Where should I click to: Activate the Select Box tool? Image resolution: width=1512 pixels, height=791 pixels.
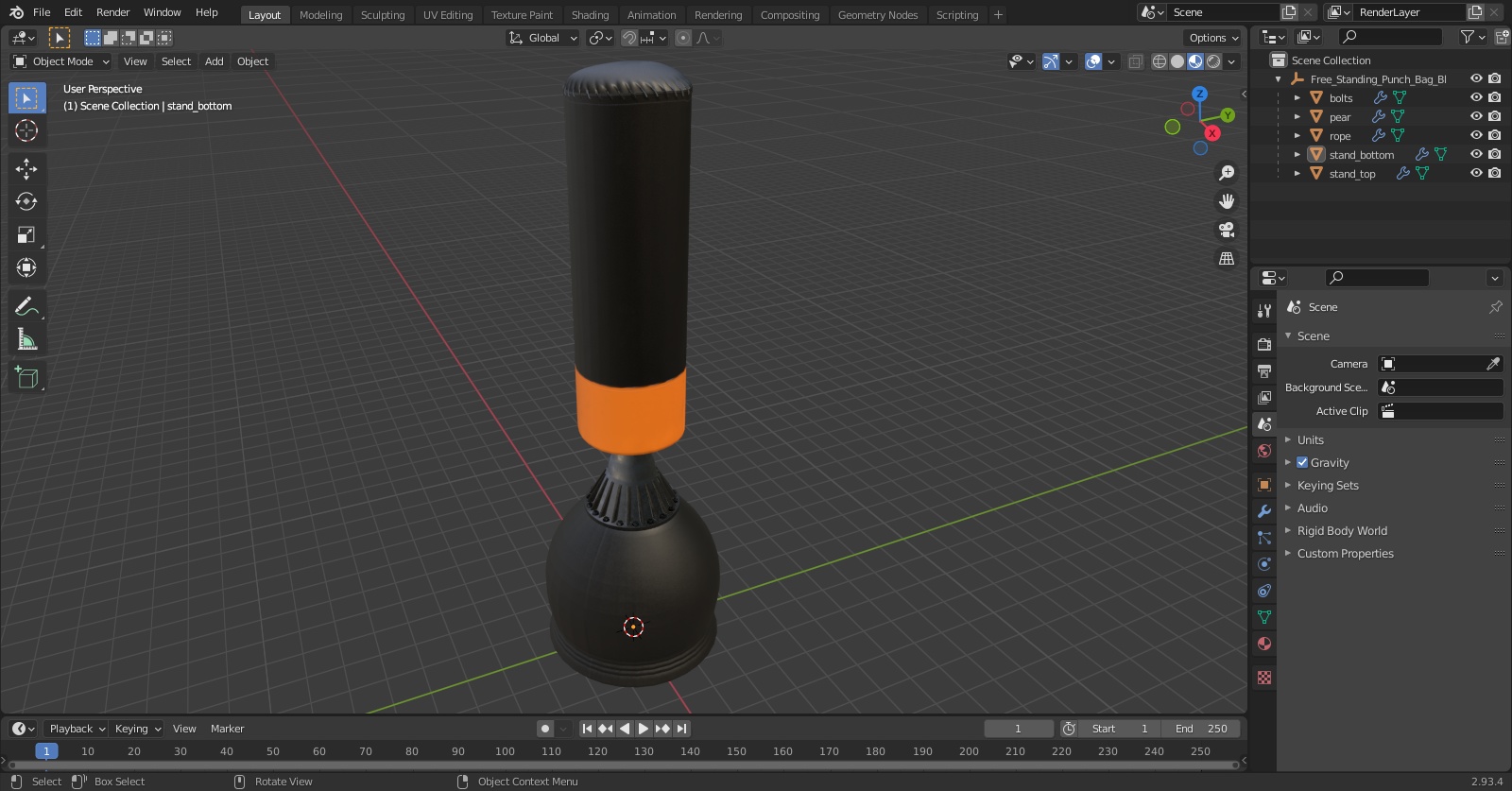[x=26, y=98]
